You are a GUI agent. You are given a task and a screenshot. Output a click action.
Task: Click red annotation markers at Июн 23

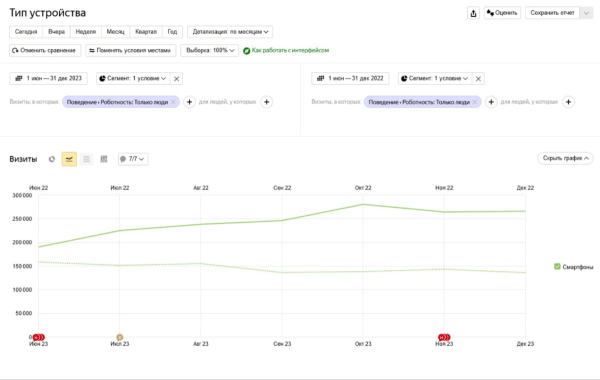(x=39, y=337)
